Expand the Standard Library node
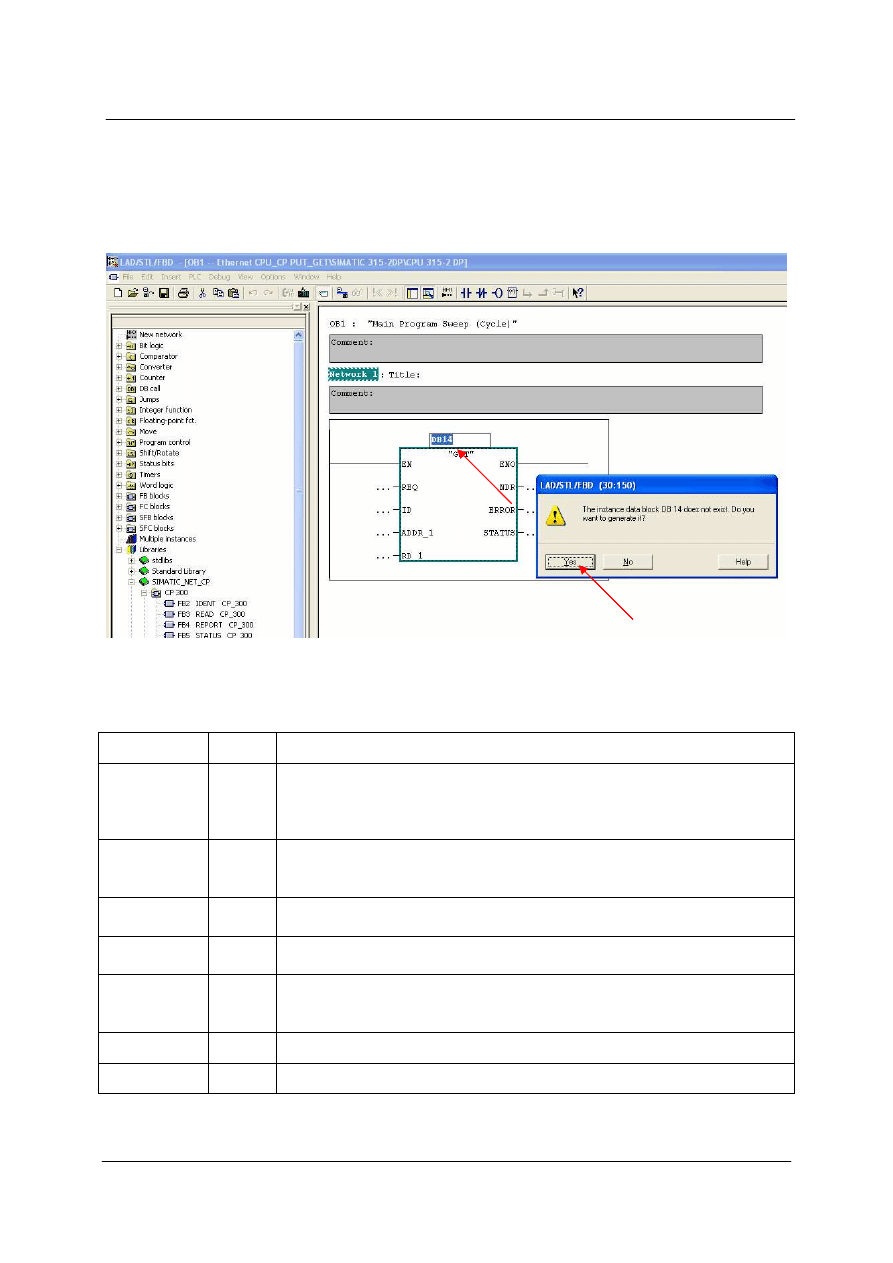The image size is (893, 1263). coord(131,571)
